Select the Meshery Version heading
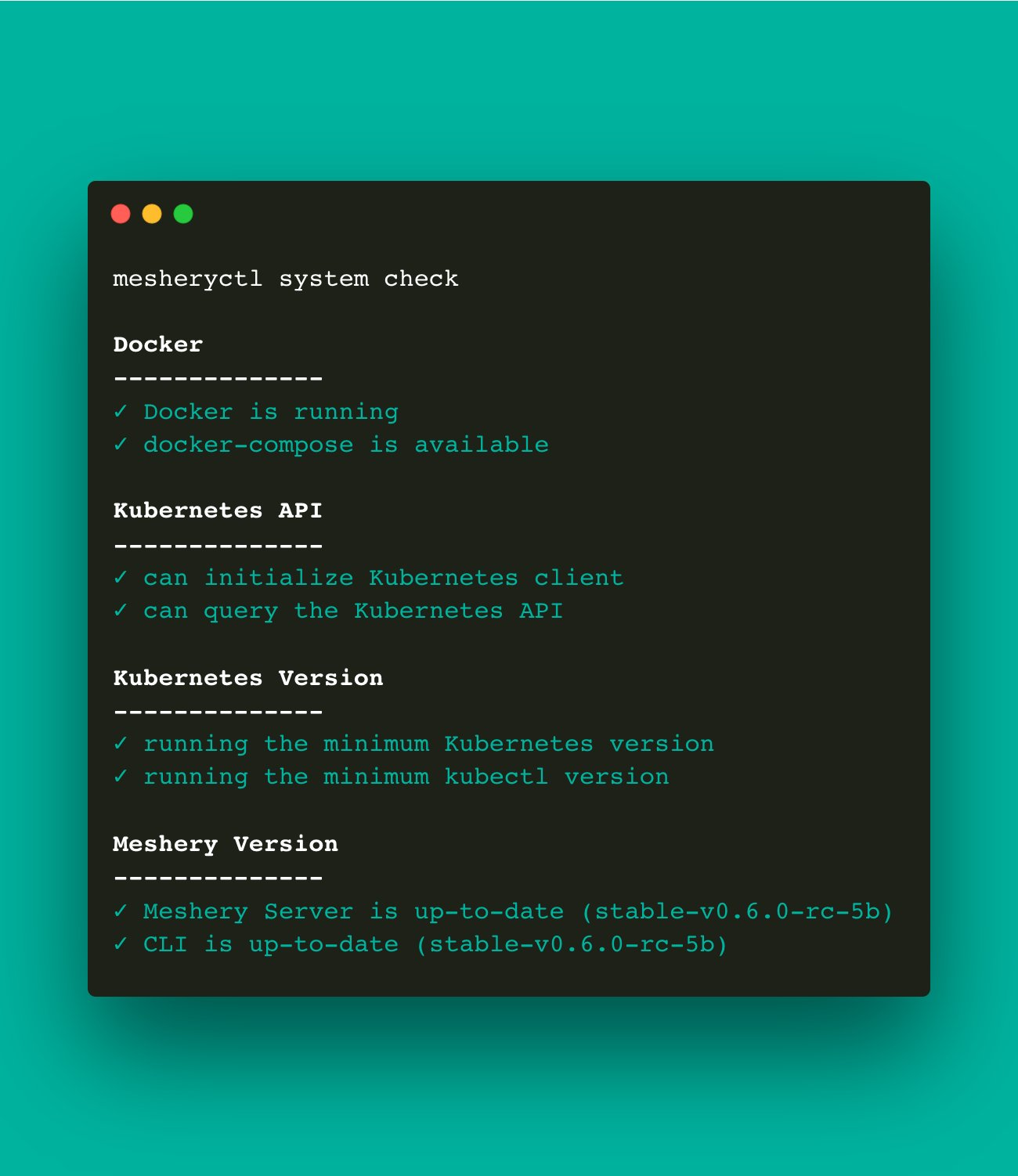1018x1176 pixels. pos(226,844)
